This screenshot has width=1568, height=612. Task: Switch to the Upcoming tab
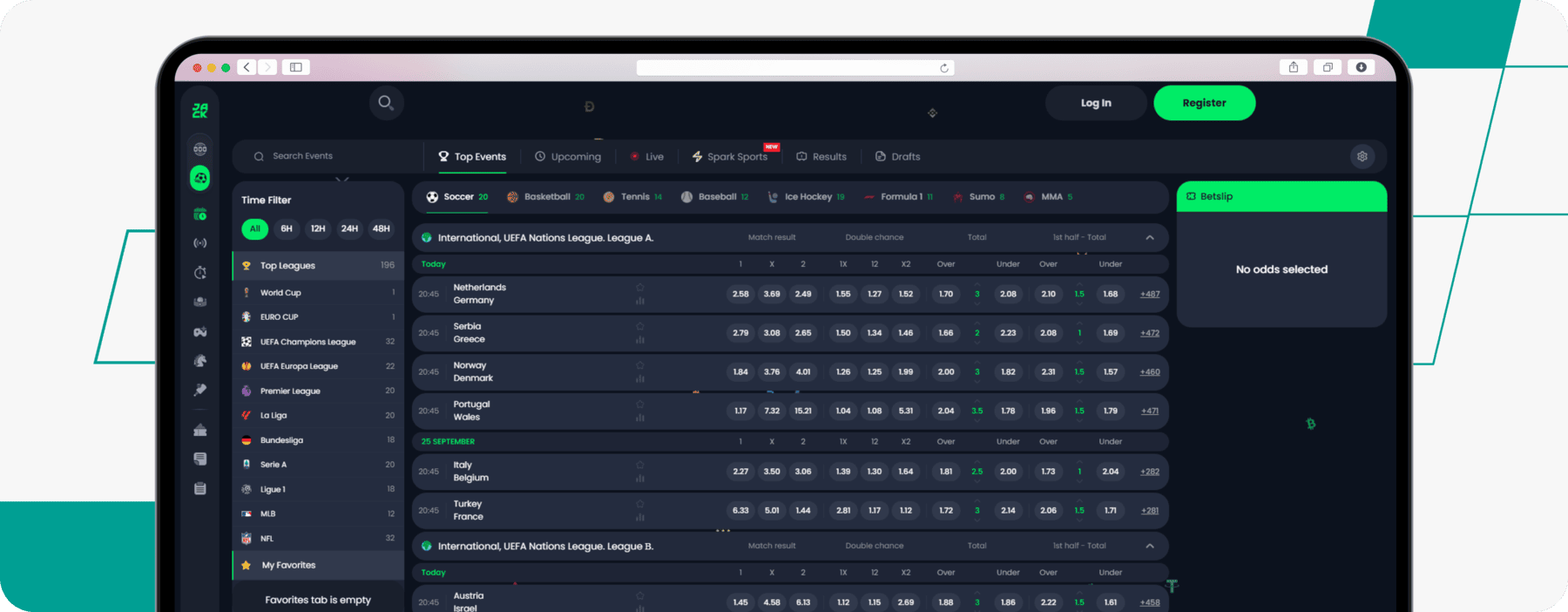pyautogui.click(x=568, y=157)
